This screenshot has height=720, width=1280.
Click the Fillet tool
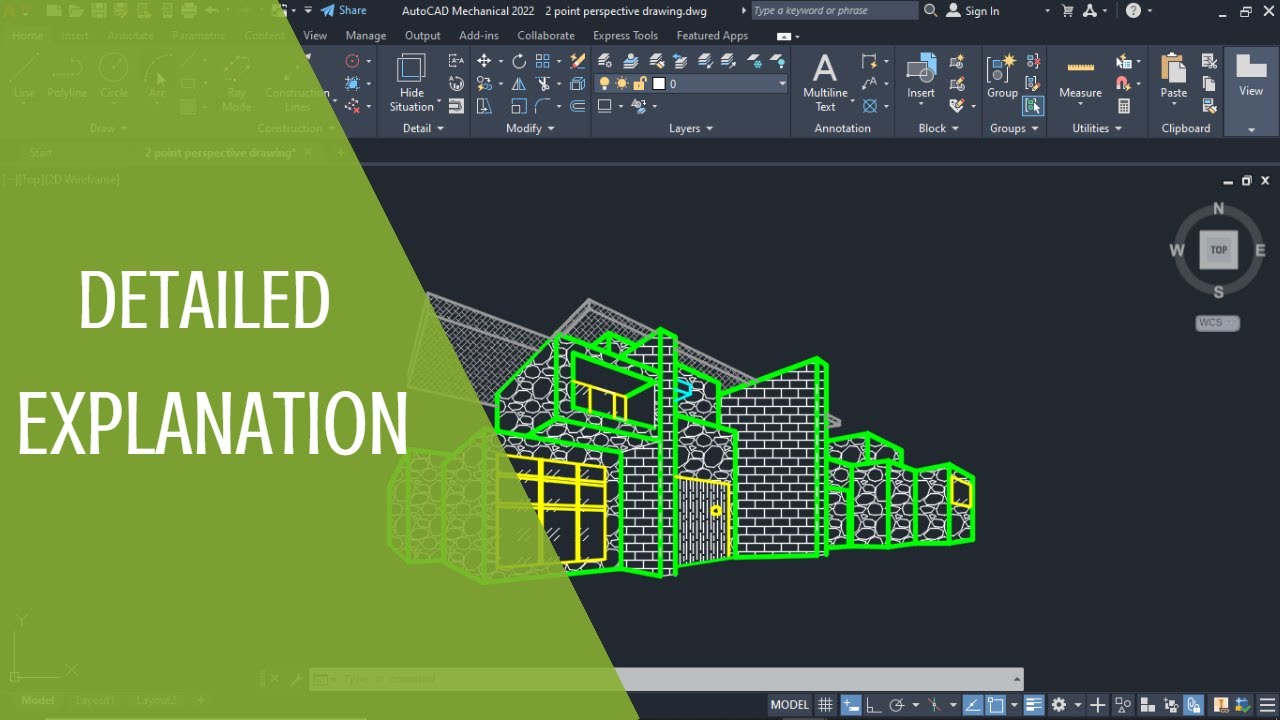543,106
